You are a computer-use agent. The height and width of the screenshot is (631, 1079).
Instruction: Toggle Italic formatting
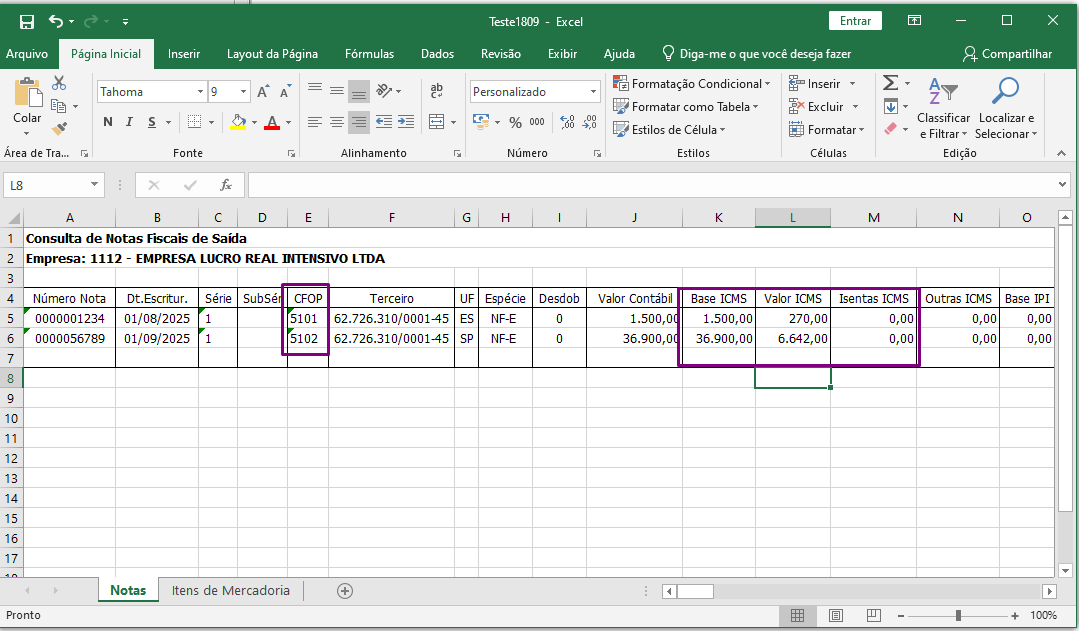coord(130,122)
